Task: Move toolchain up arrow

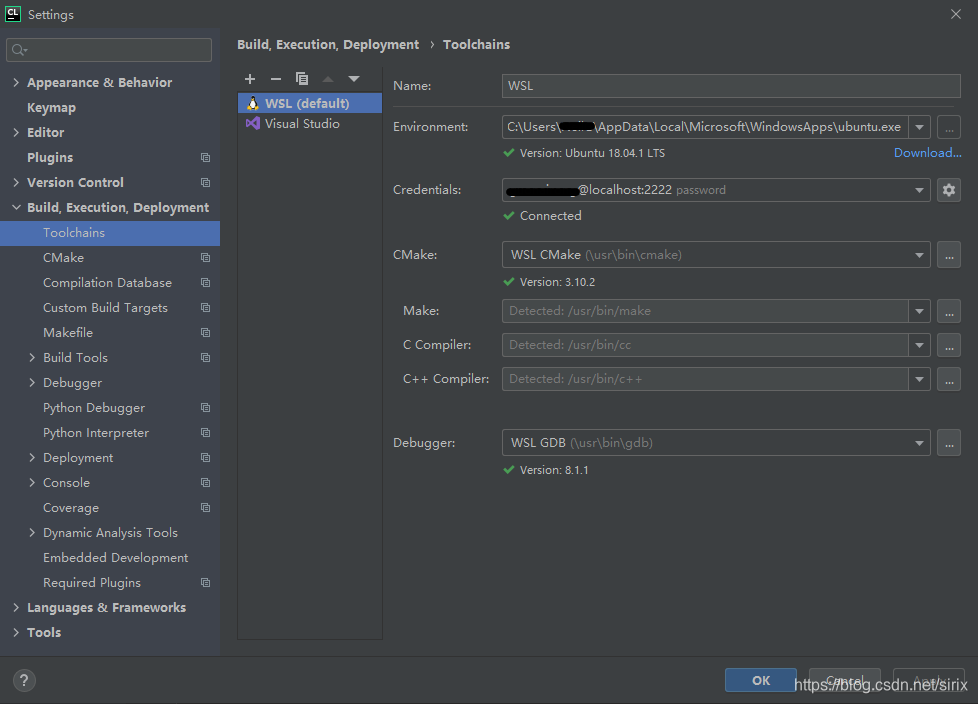Action: (x=328, y=79)
